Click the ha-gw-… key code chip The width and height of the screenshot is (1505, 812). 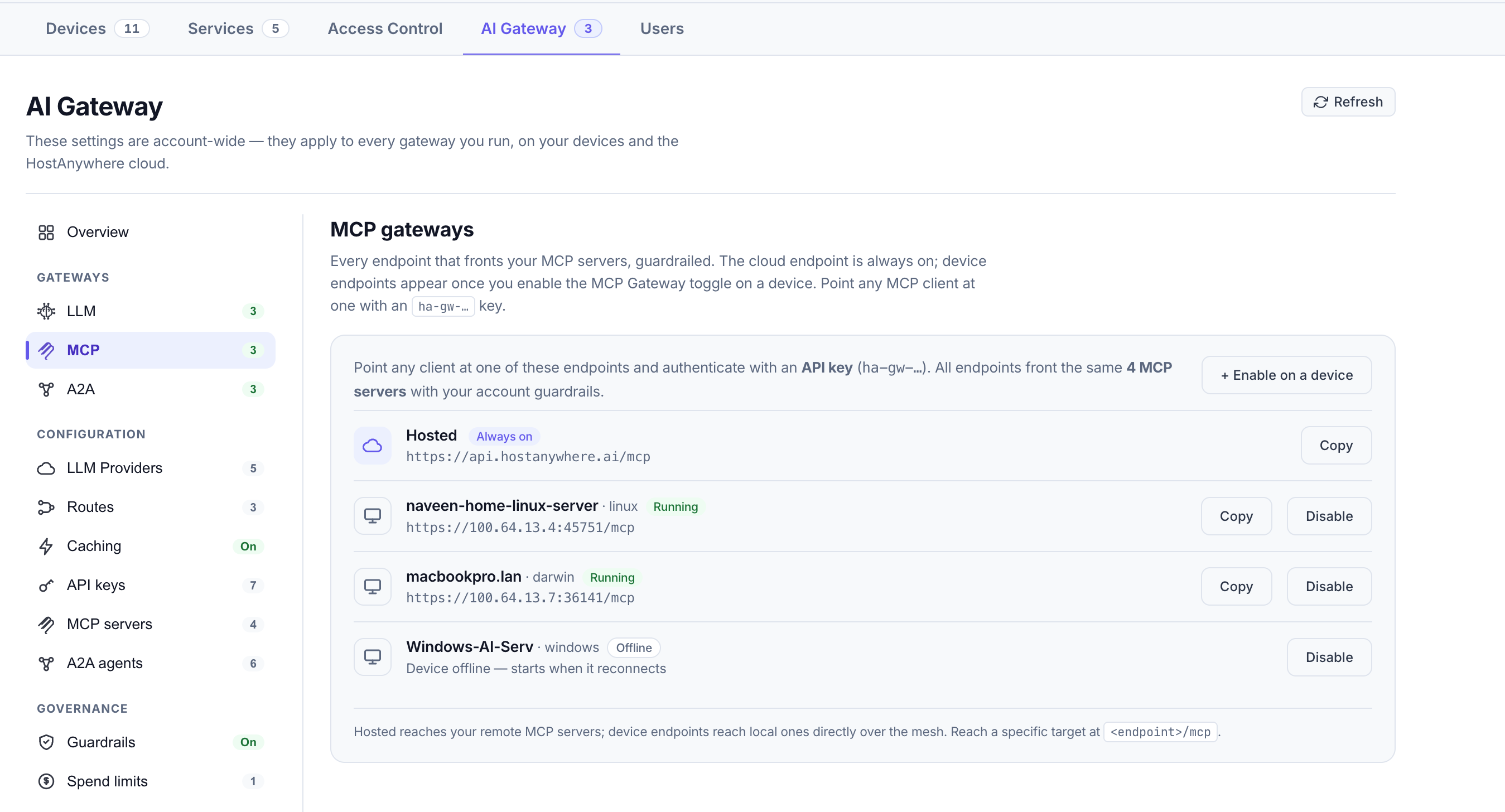point(443,307)
